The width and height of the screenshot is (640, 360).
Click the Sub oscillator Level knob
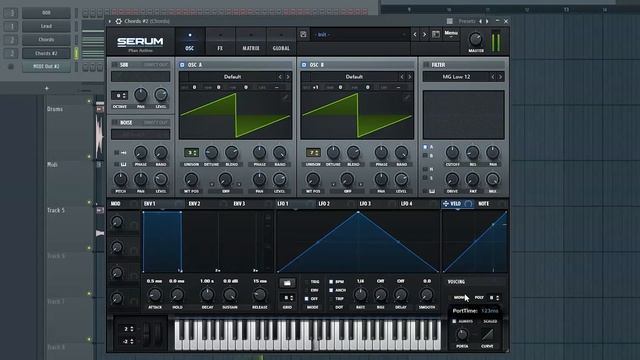click(x=161, y=95)
